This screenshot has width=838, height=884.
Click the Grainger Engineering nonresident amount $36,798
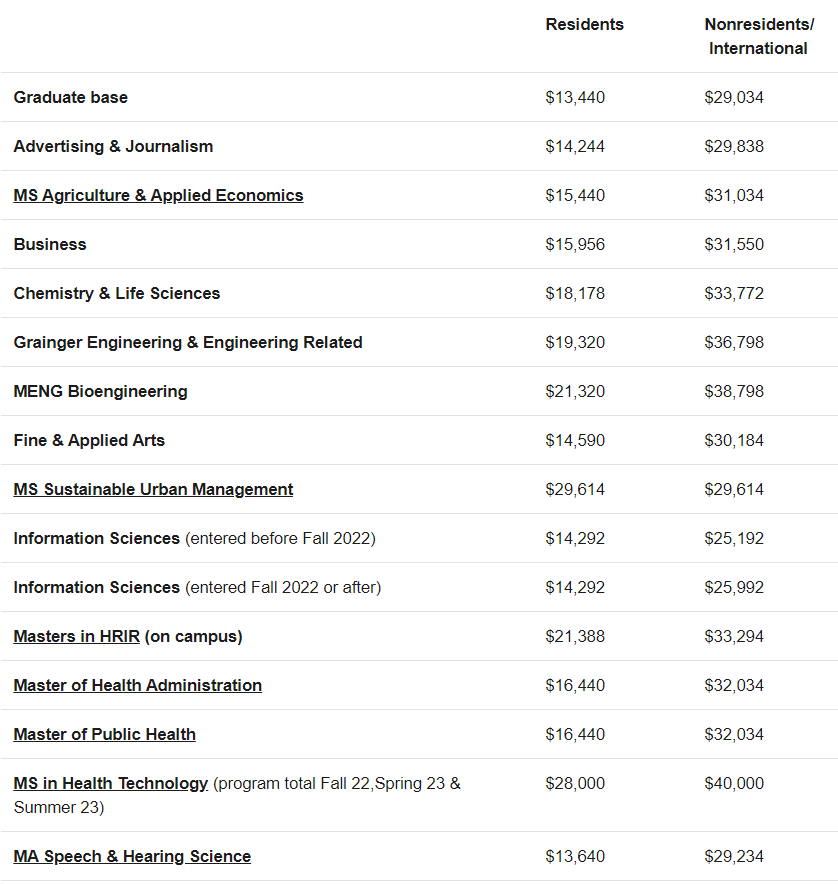[x=734, y=343]
